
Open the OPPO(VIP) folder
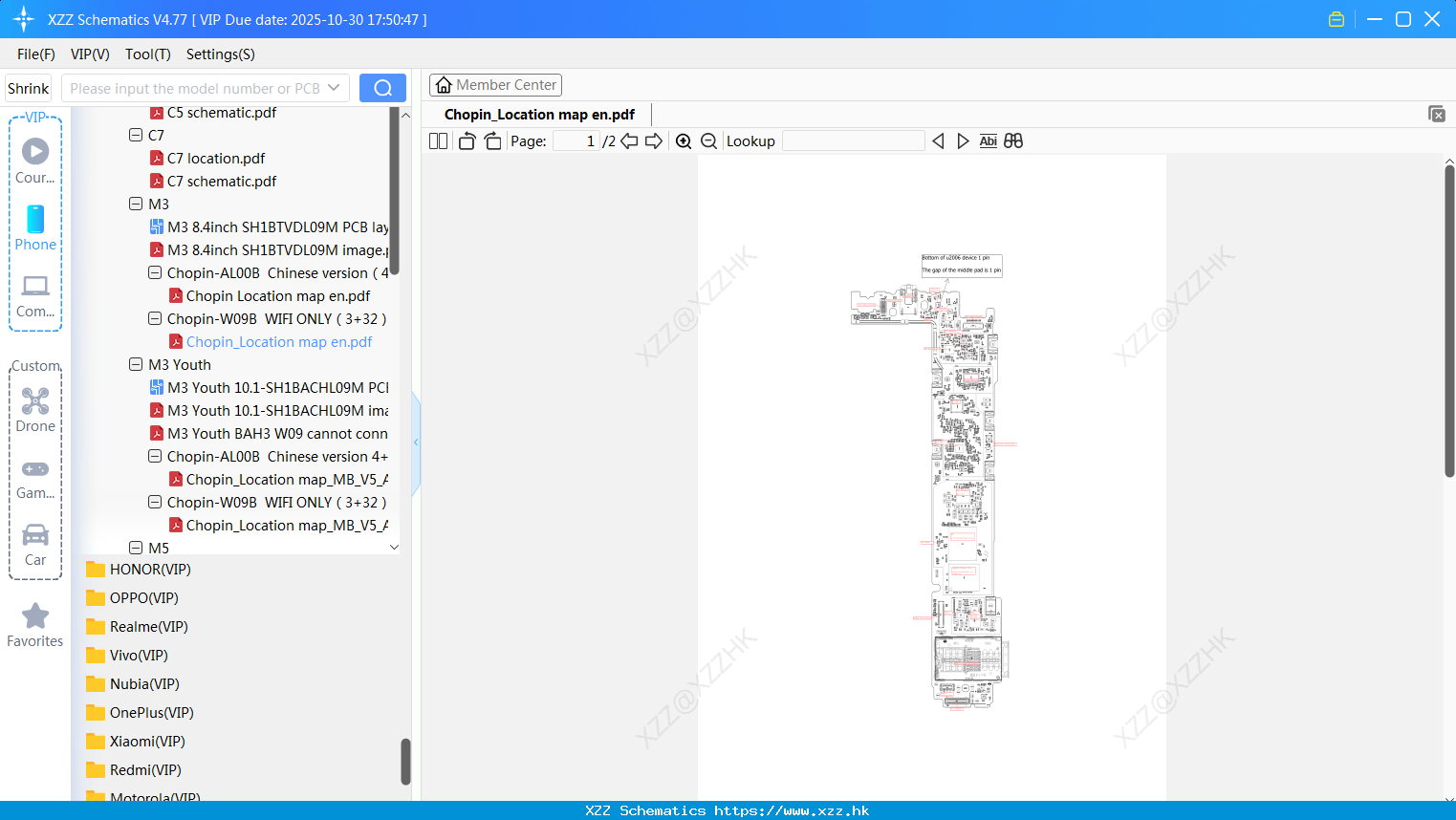(x=143, y=597)
